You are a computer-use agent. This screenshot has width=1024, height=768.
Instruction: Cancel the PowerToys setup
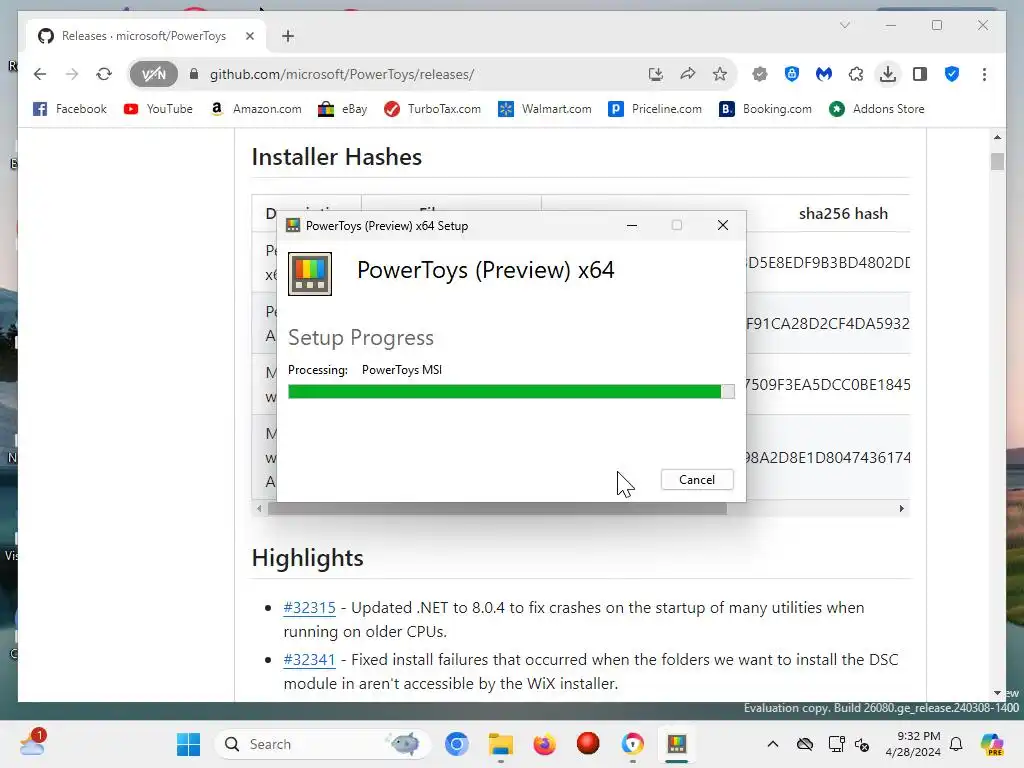coord(697,479)
